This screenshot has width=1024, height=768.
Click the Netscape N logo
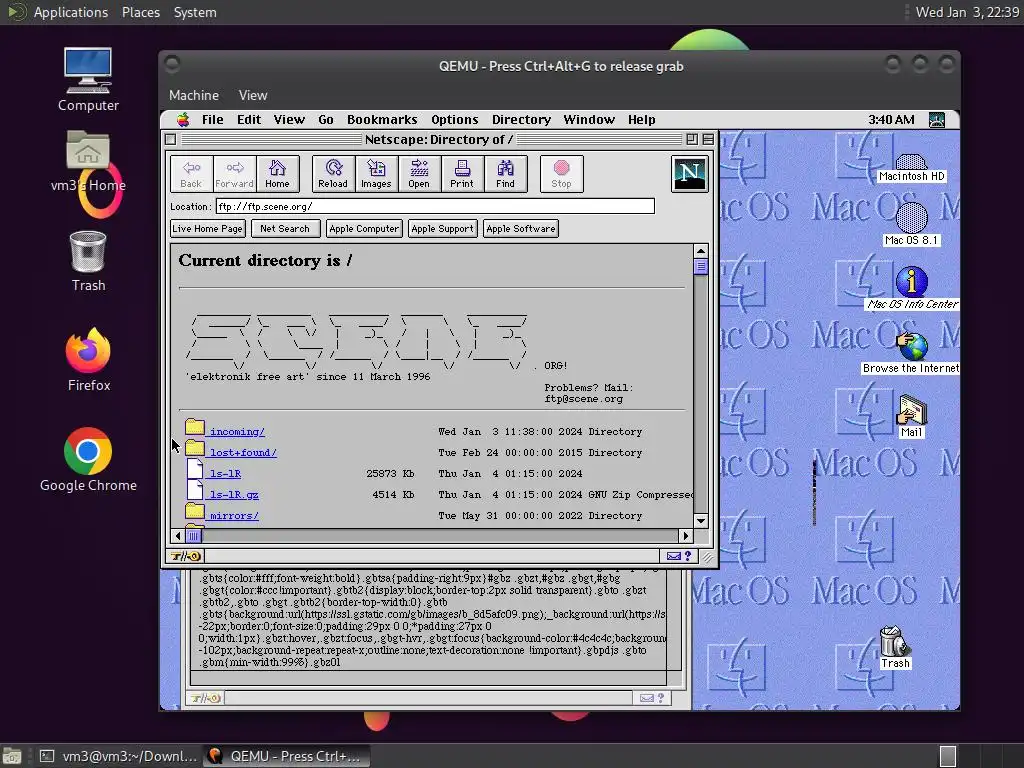click(690, 174)
